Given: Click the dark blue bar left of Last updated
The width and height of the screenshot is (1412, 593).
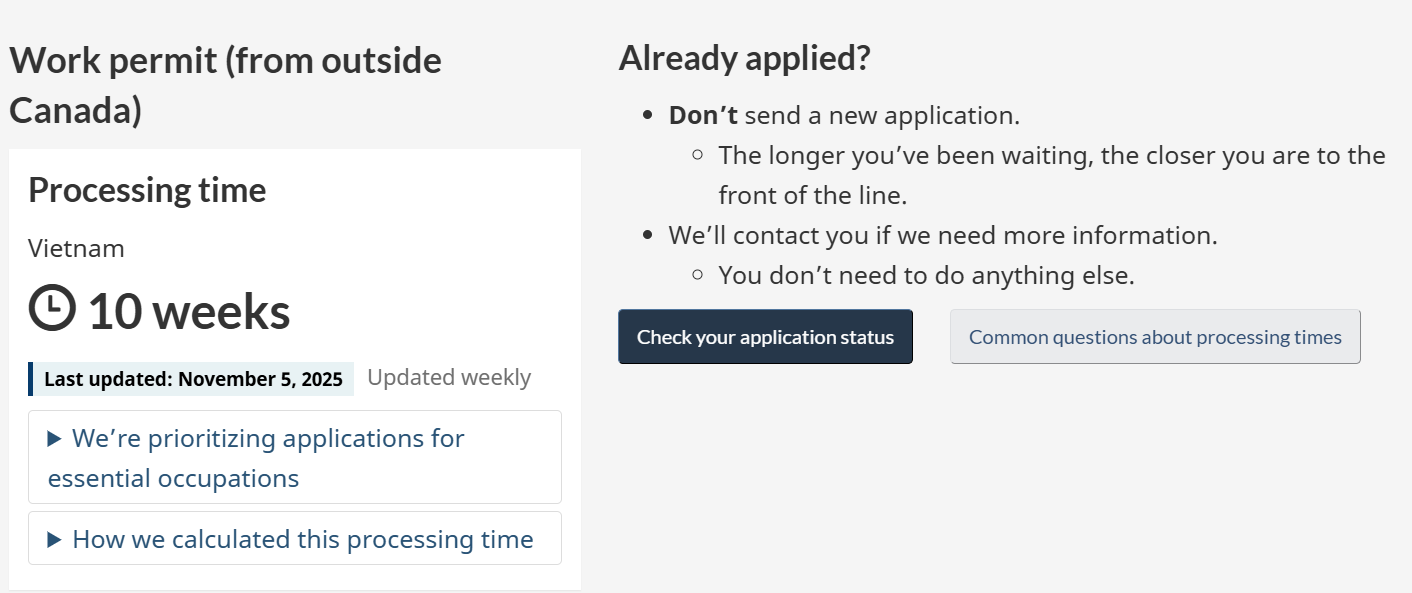Looking at the screenshot, I should pos(31,379).
